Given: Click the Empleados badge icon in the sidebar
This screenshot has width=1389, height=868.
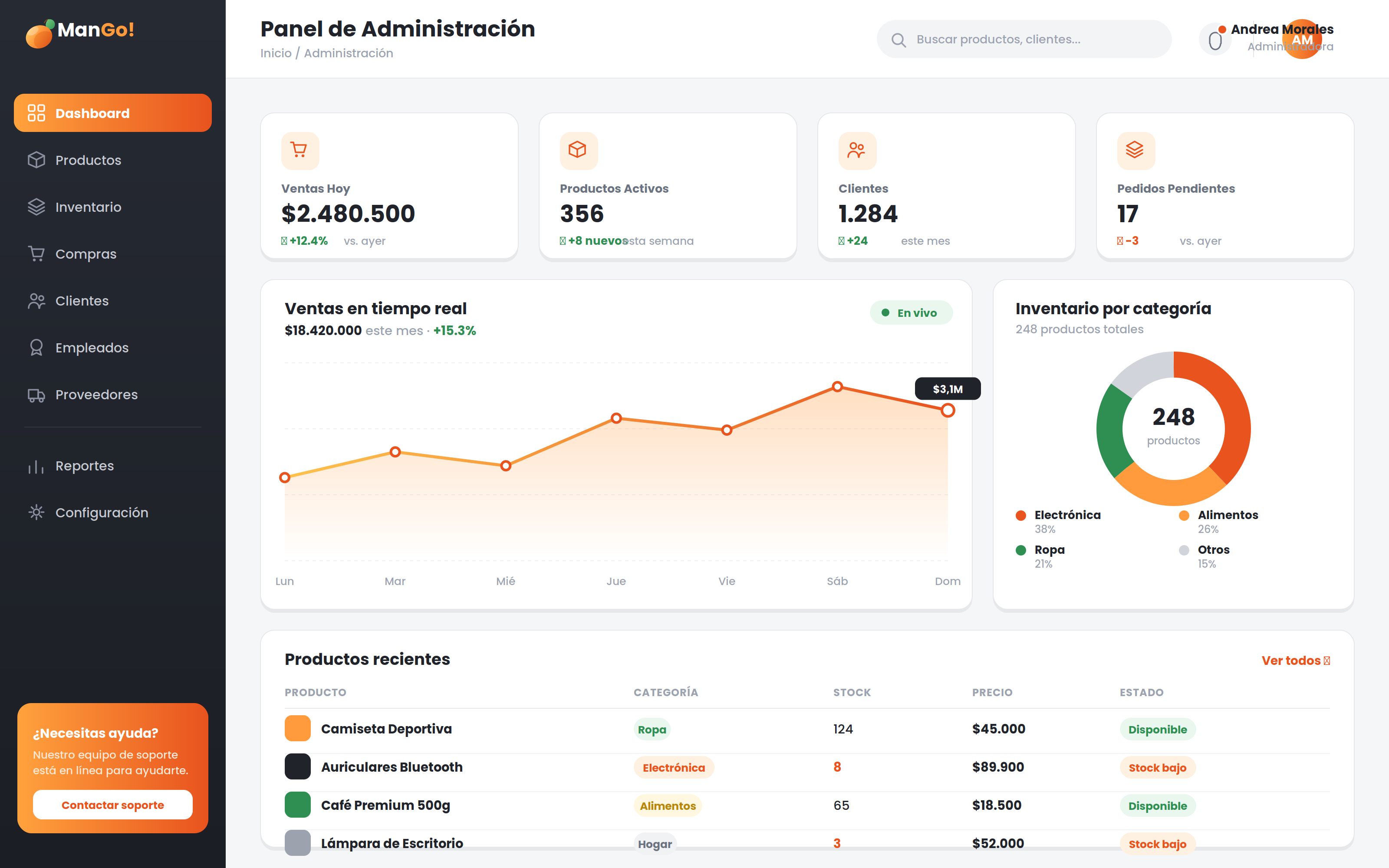Looking at the screenshot, I should [36, 348].
